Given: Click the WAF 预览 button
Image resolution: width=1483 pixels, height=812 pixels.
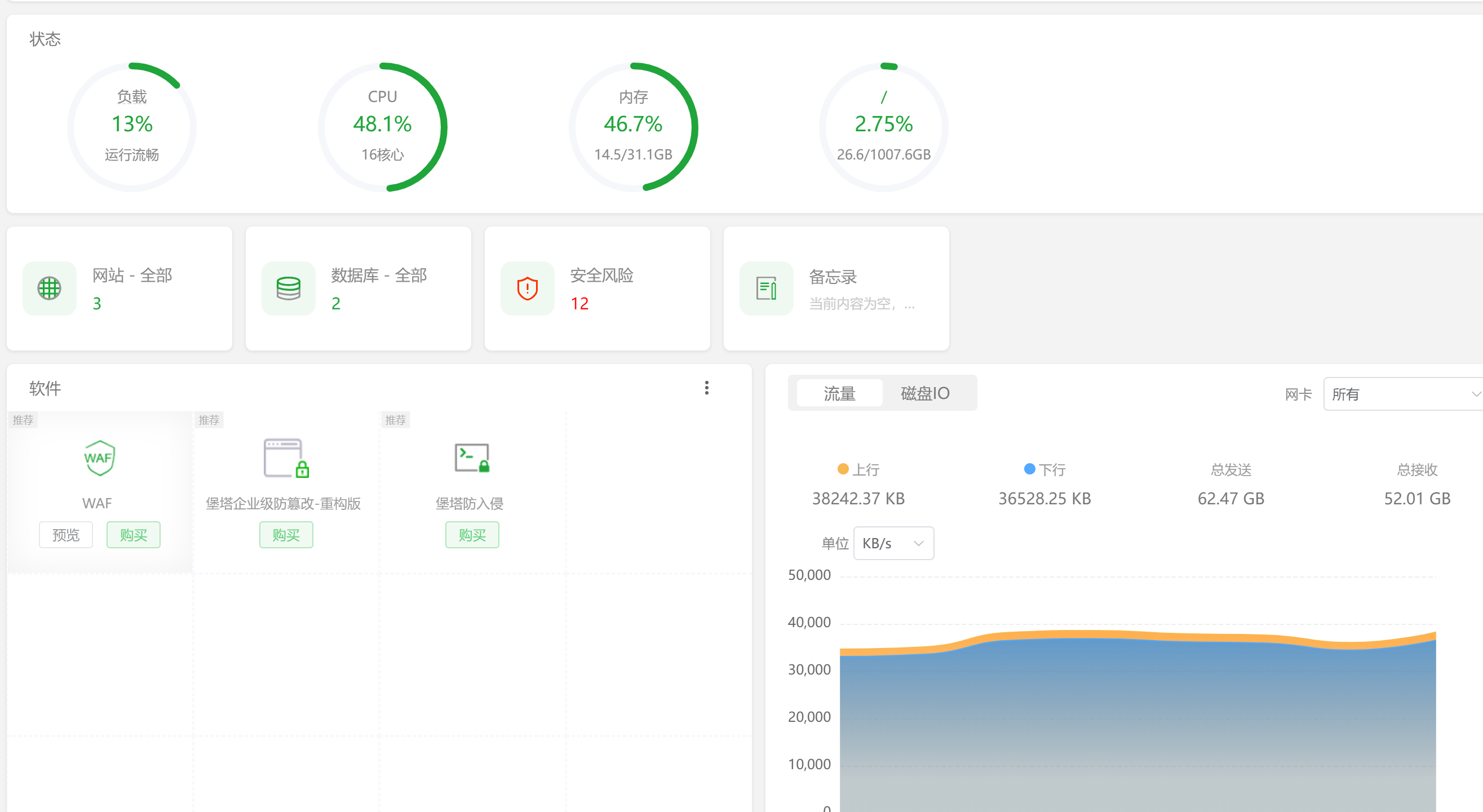Looking at the screenshot, I should click(65, 535).
